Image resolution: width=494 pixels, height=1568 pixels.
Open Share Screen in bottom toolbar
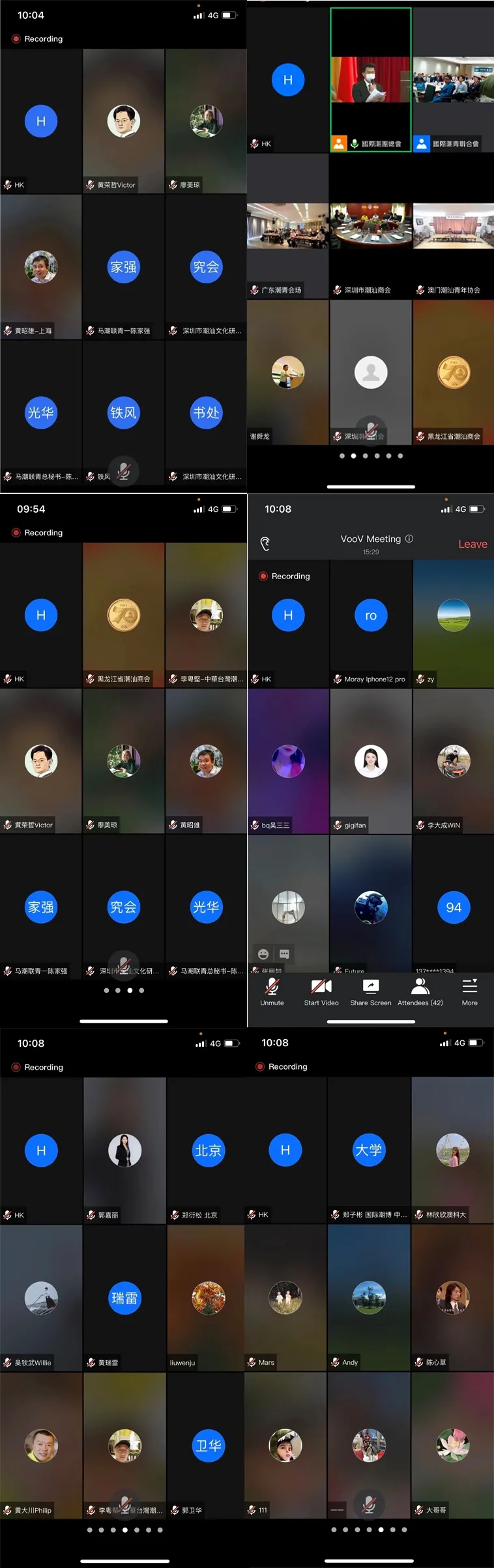pos(370,991)
